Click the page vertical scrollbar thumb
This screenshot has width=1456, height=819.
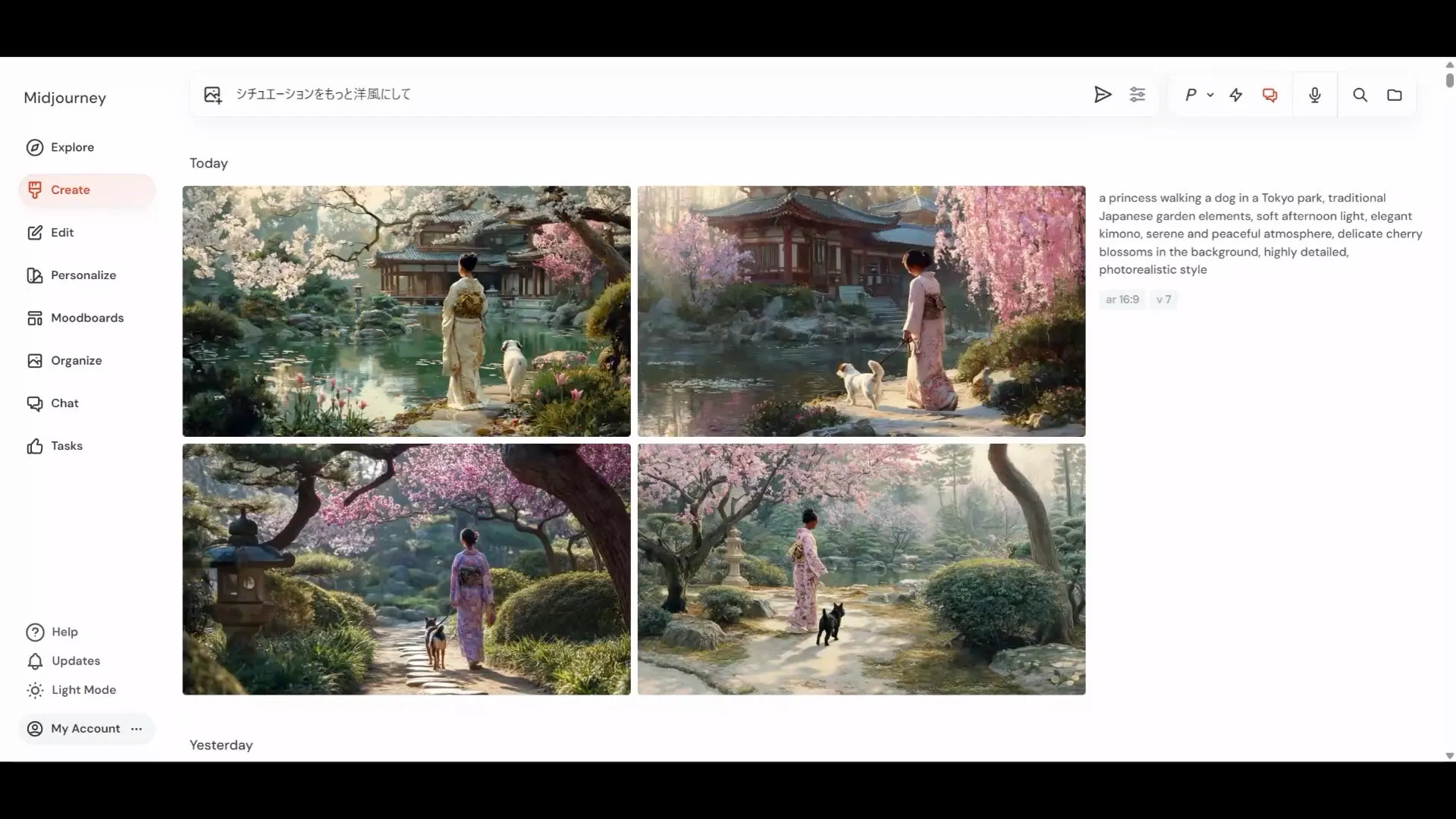[x=1449, y=79]
